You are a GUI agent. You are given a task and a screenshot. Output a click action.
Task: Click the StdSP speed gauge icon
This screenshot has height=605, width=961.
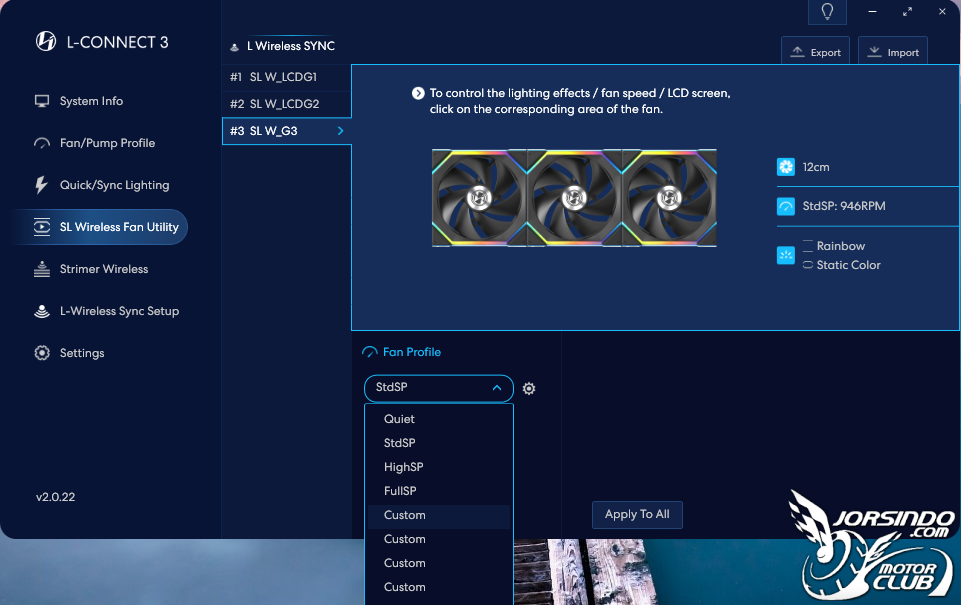(786, 206)
